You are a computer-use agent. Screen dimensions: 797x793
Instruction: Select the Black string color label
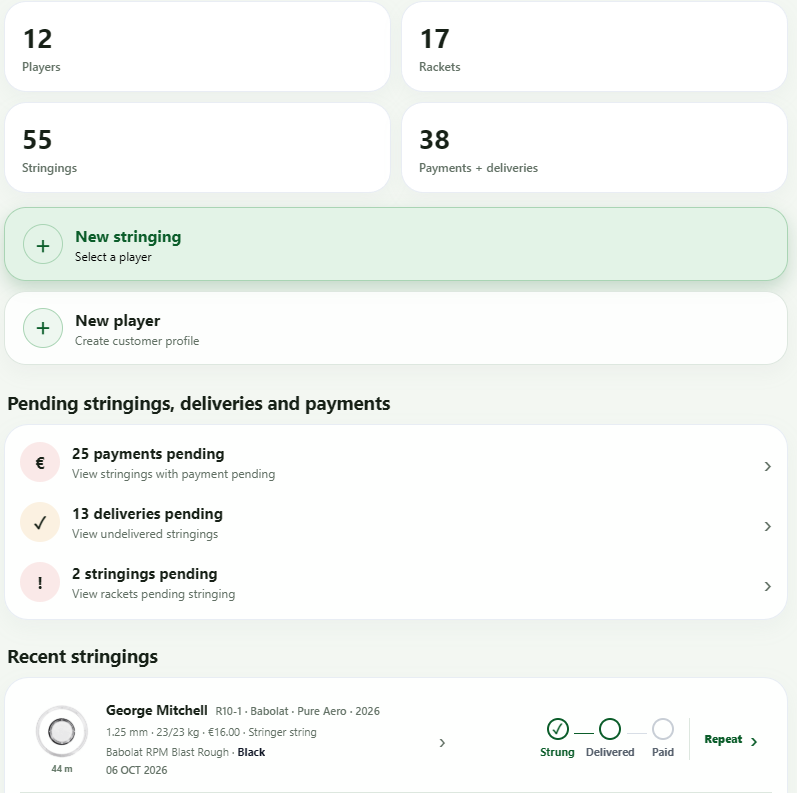(x=252, y=752)
